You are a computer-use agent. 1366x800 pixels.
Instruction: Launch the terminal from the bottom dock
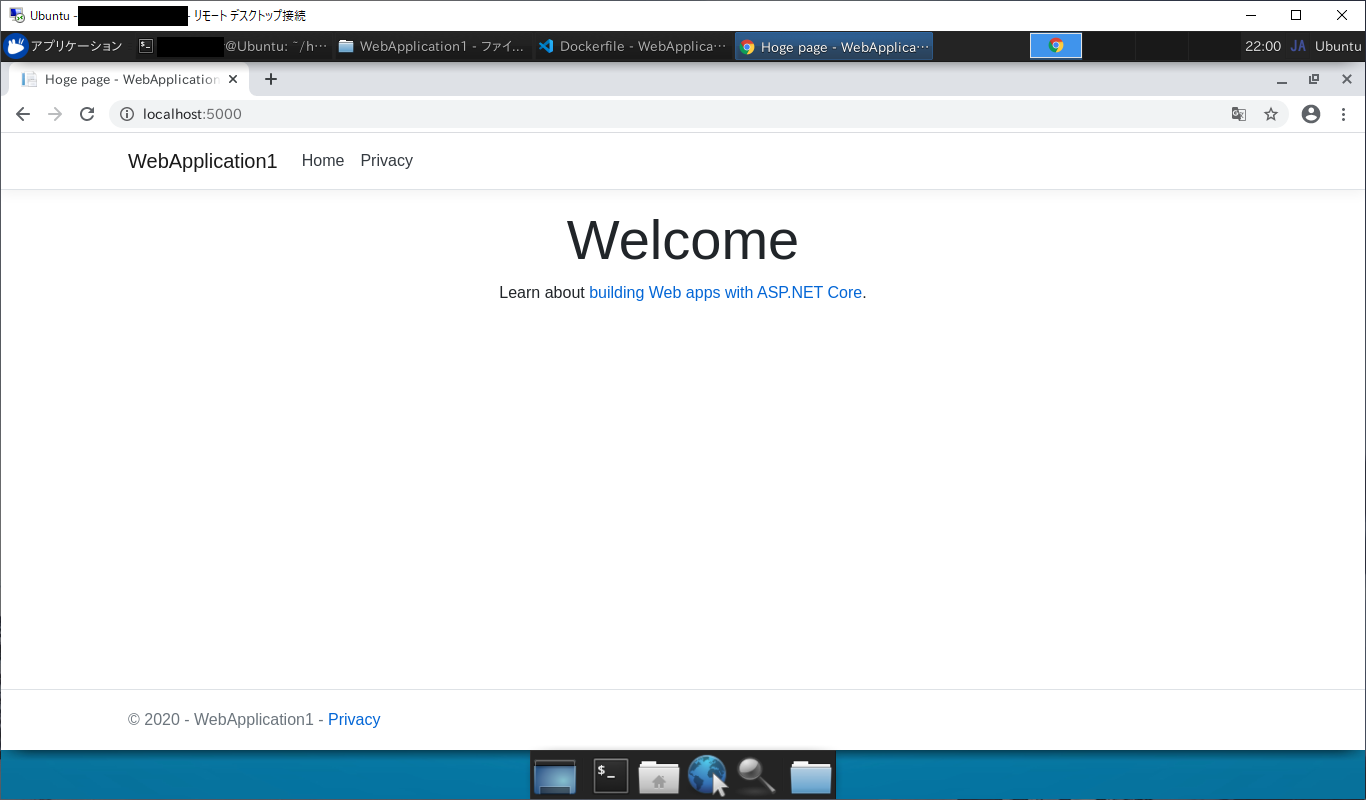pos(610,775)
